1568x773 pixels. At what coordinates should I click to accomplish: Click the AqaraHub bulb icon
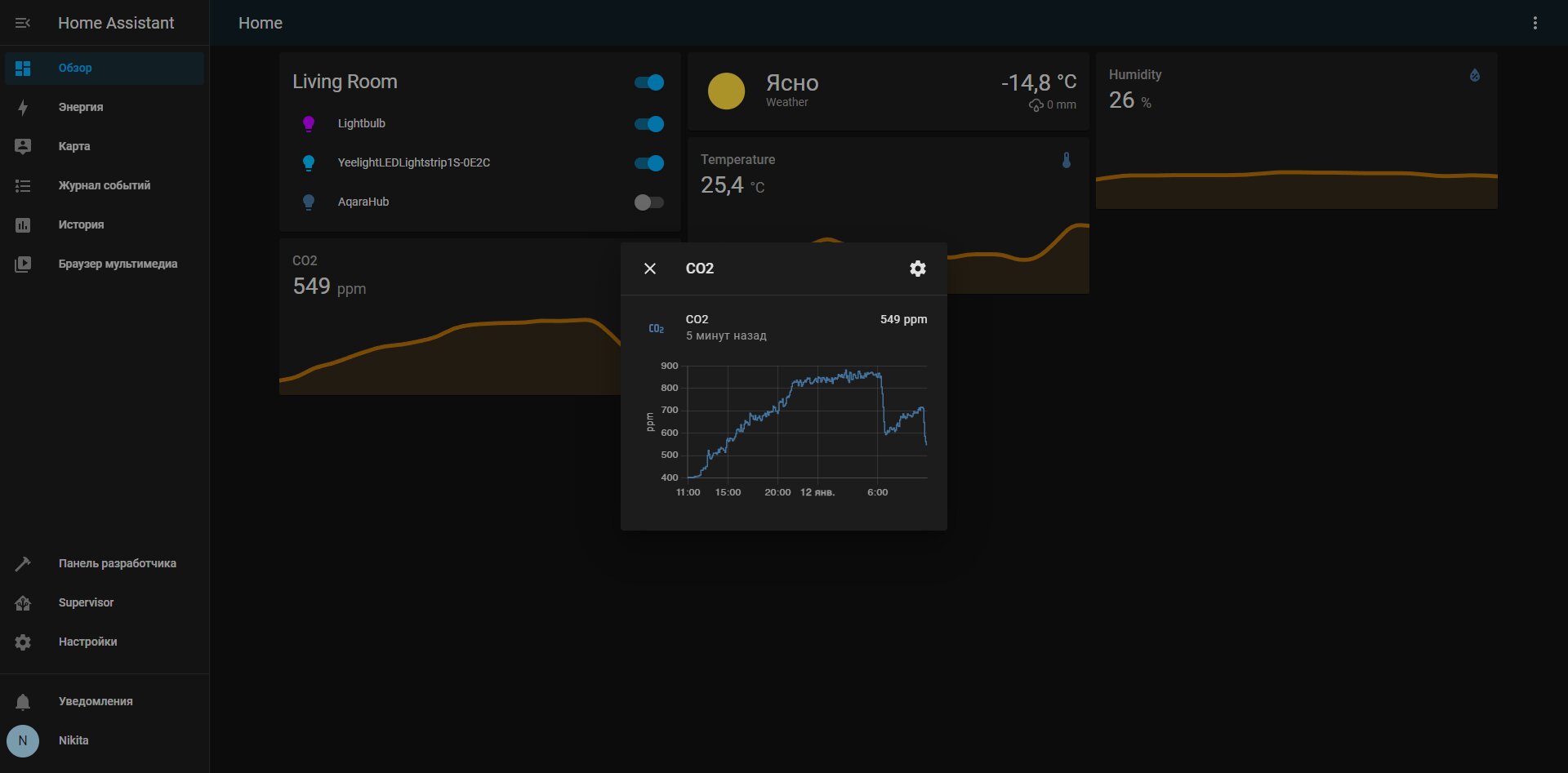309,202
